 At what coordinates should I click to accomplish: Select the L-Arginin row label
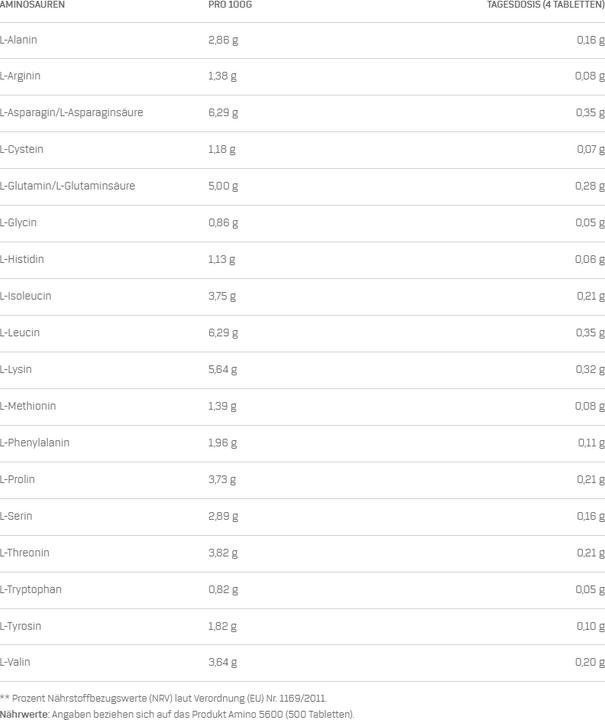(x=20, y=76)
